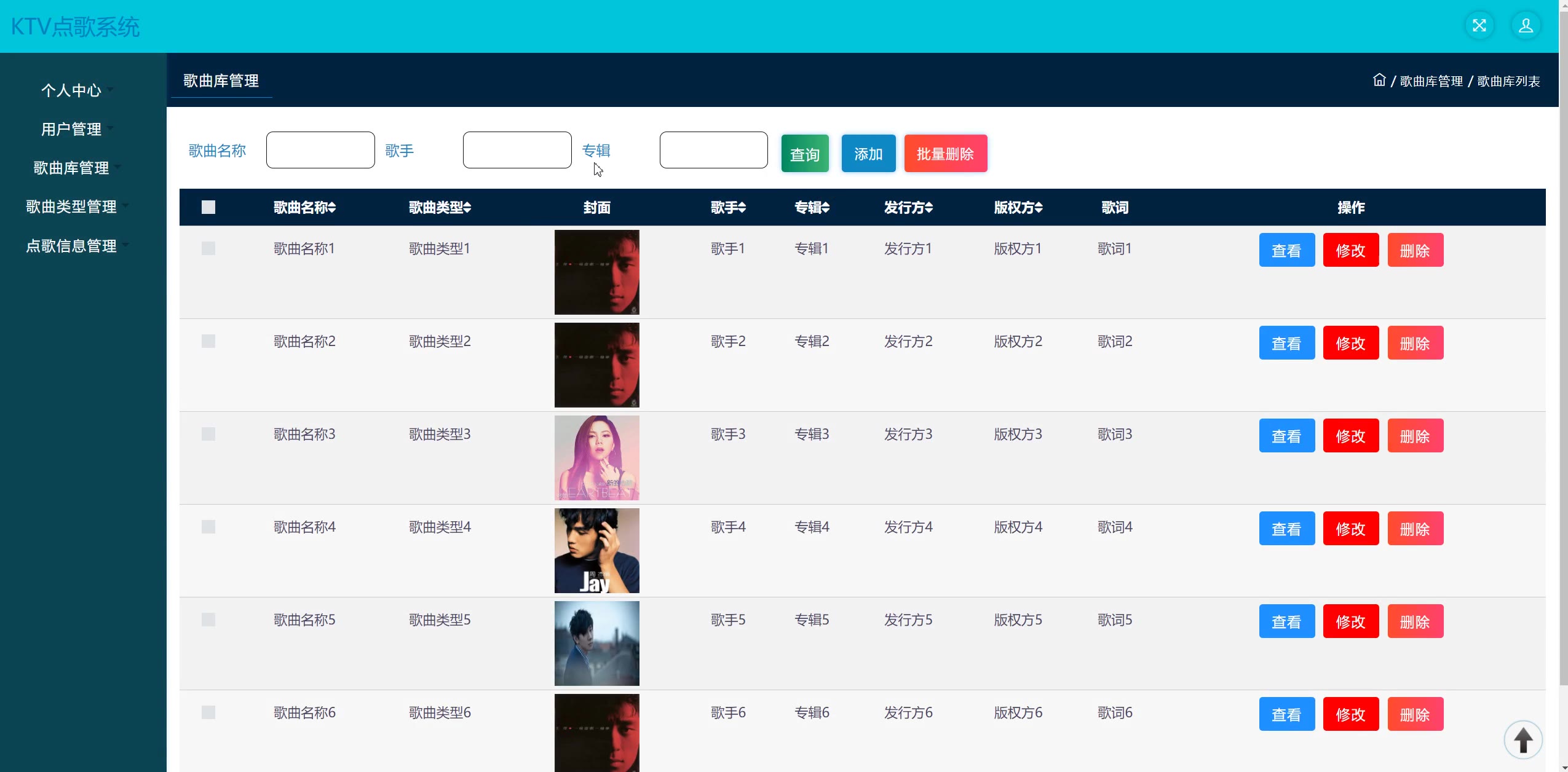Screen dimensions: 1568x772
Task: Click the green 查询 button
Action: click(805, 154)
